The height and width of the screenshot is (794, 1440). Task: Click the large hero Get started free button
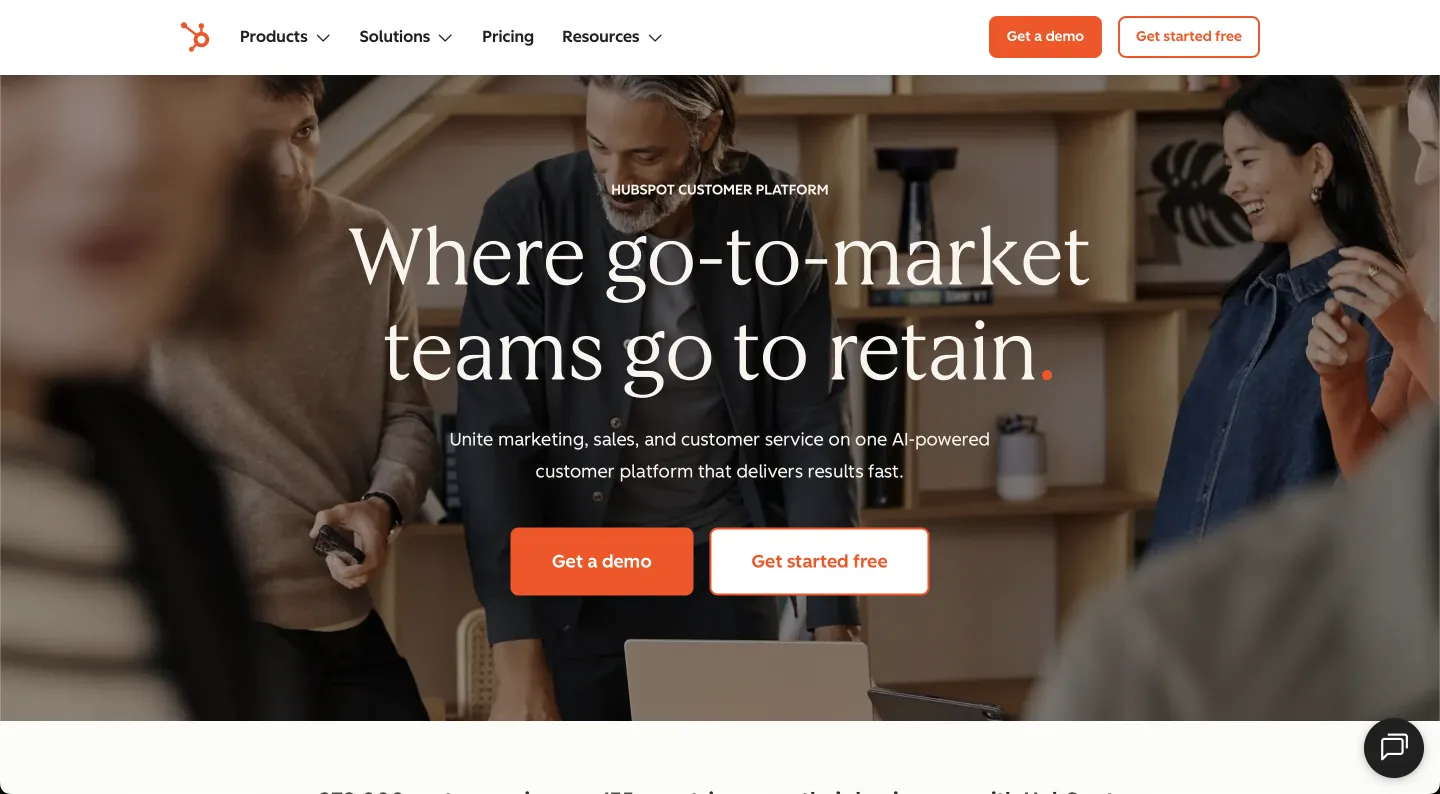819,562
